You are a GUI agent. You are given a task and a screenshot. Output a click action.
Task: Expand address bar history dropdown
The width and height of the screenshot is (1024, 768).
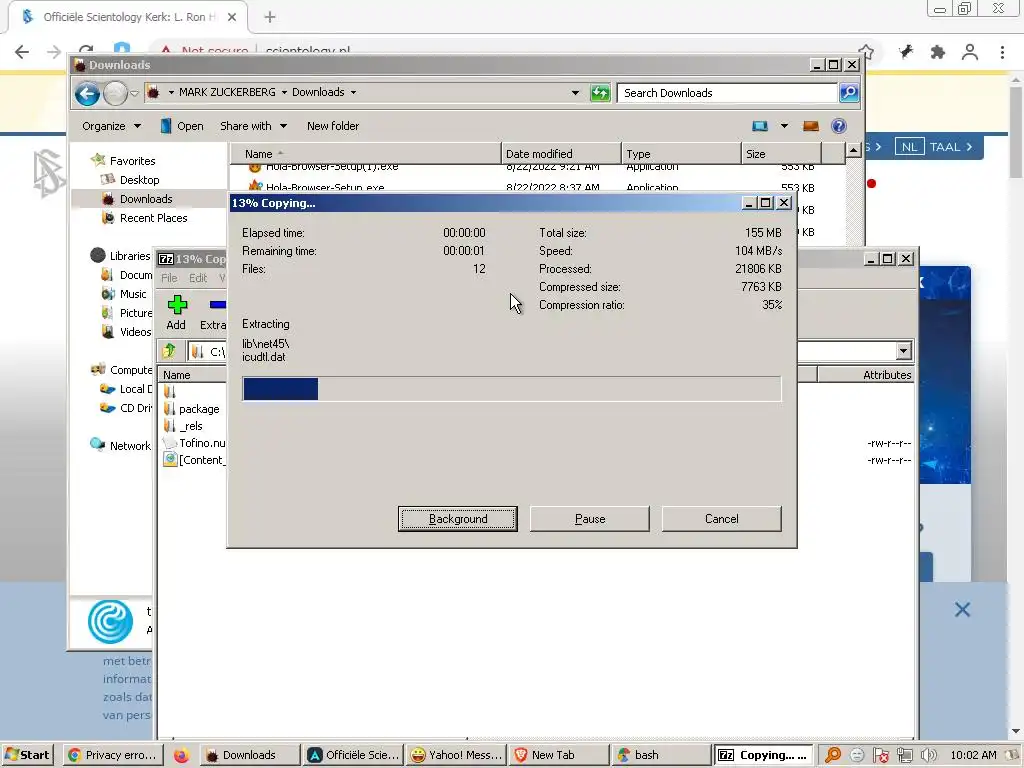point(575,93)
